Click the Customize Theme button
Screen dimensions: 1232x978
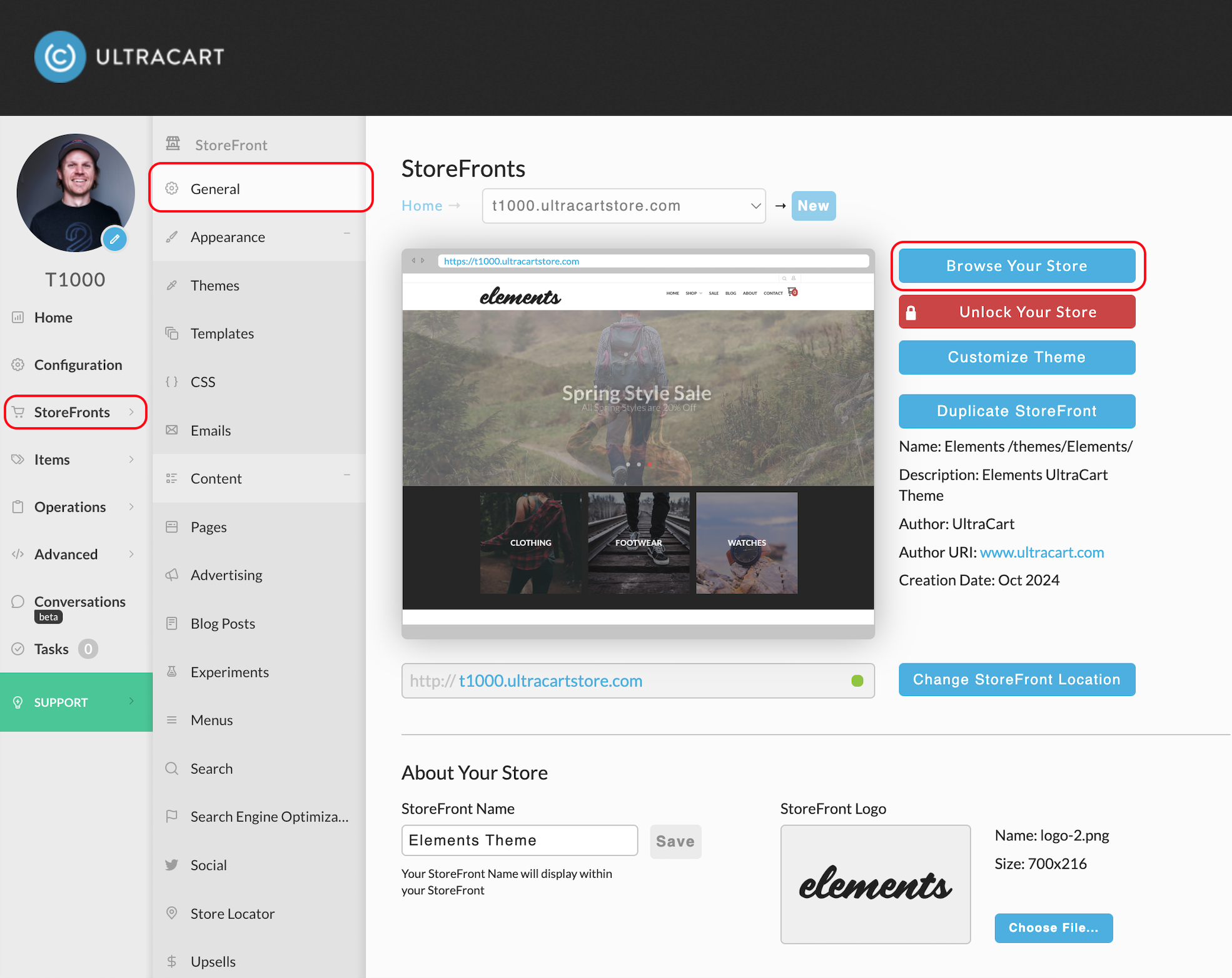[1017, 357]
